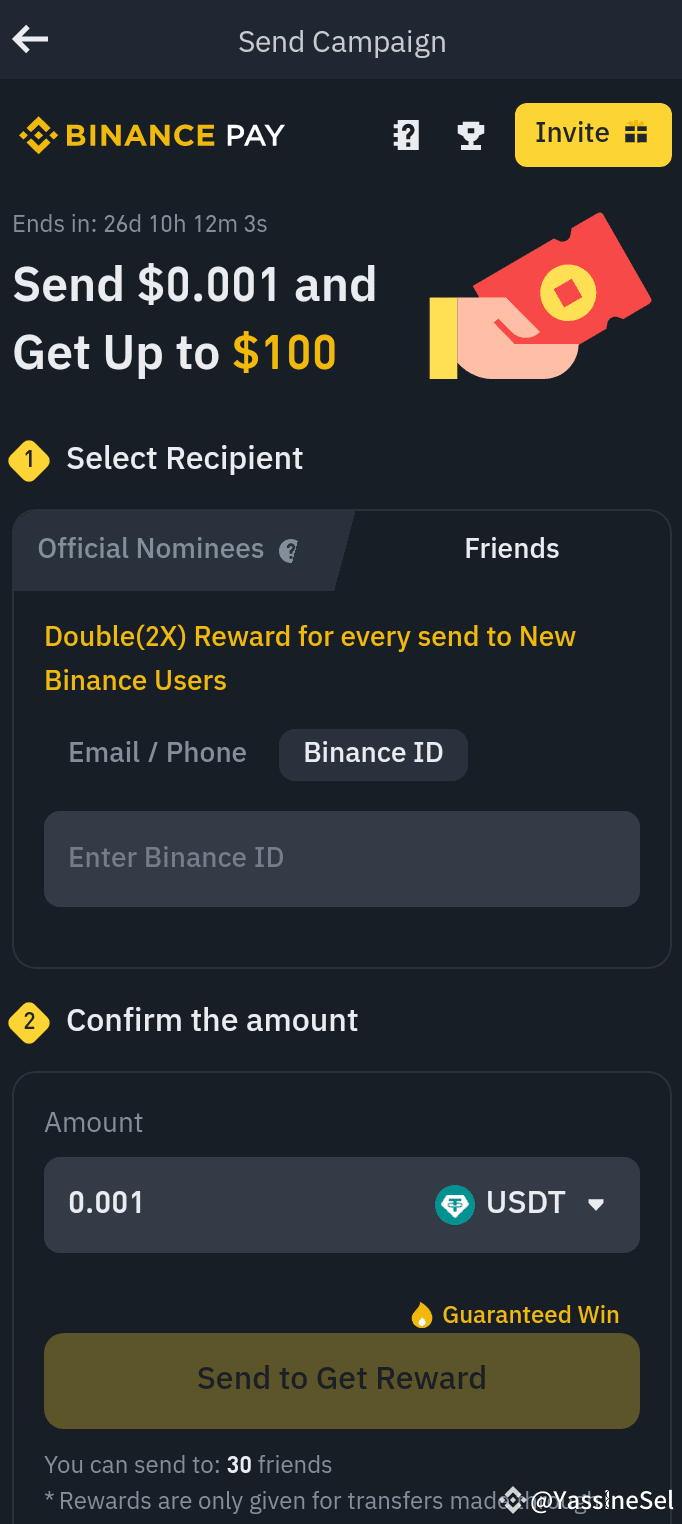
Task: Open the rules help icon in header
Action: pyautogui.click(x=406, y=135)
